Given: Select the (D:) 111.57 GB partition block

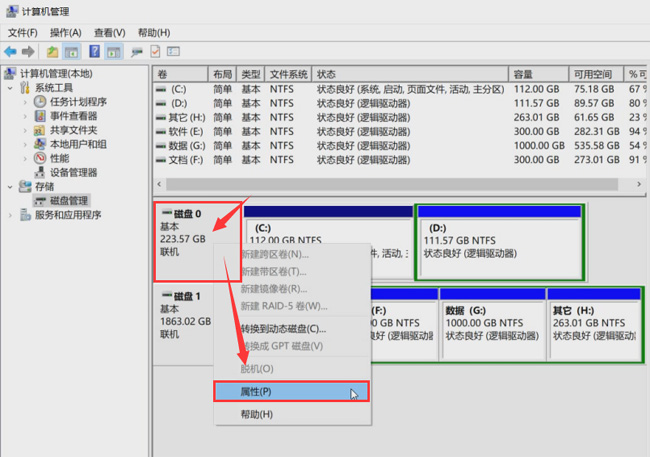Looking at the screenshot, I should [x=500, y=243].
